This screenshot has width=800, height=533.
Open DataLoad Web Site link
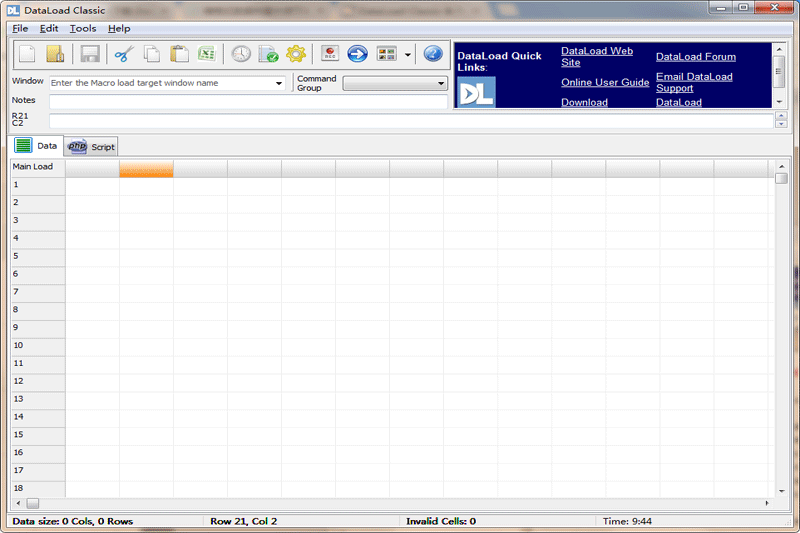tap(597, 57)
